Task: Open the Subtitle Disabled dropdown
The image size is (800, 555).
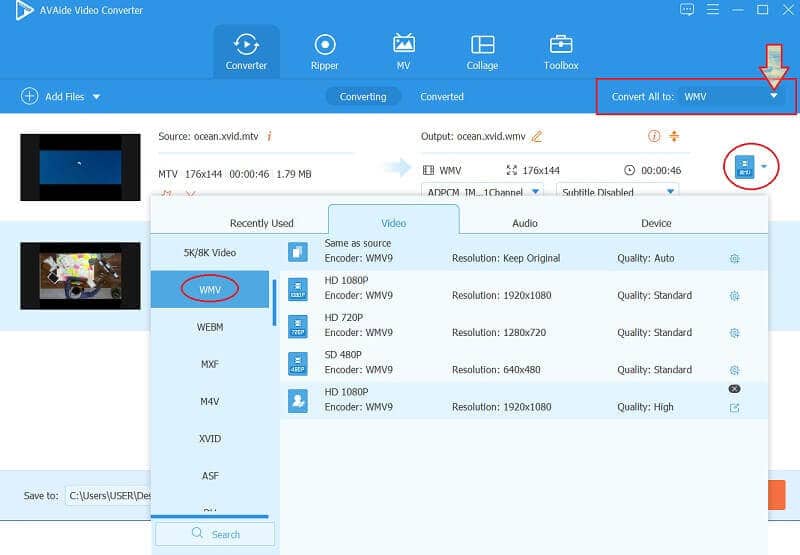Action: click(x=617, y=191)
